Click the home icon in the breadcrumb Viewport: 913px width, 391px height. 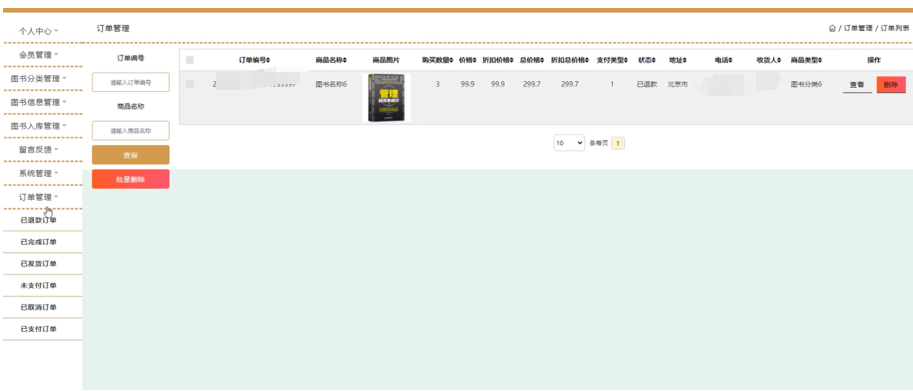pos(832,28)
